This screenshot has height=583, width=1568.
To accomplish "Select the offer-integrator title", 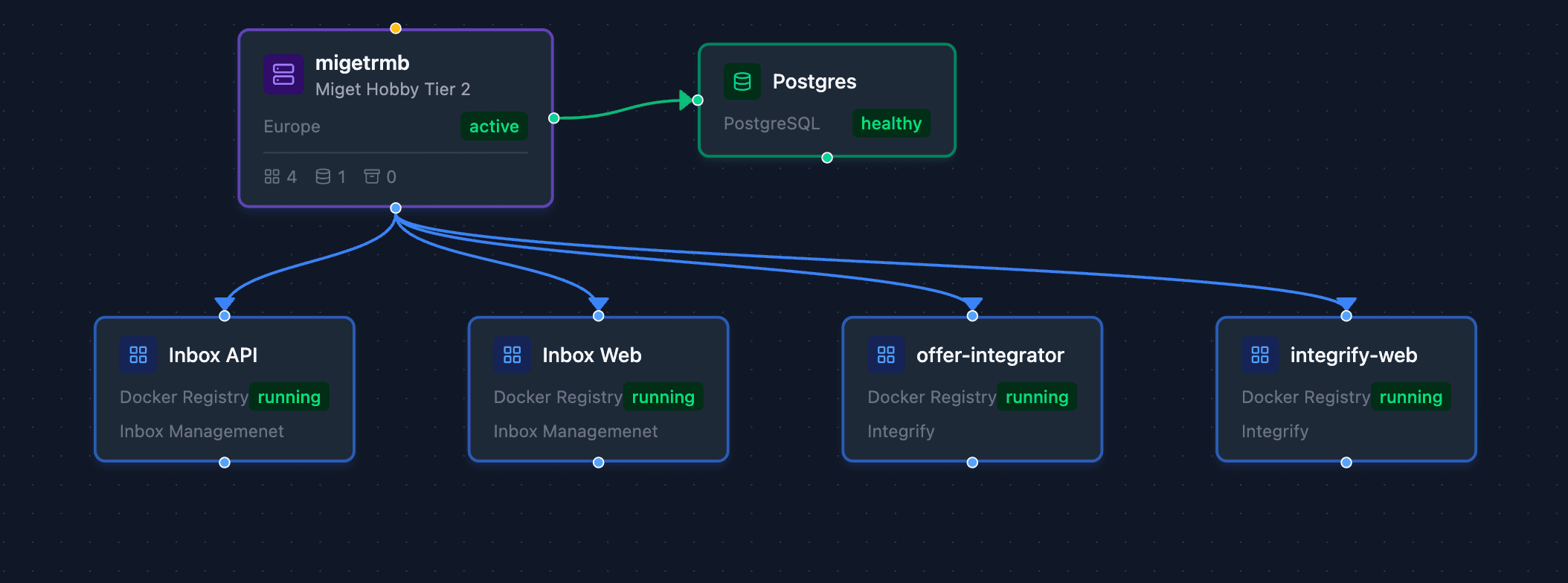I will [990, 355].
